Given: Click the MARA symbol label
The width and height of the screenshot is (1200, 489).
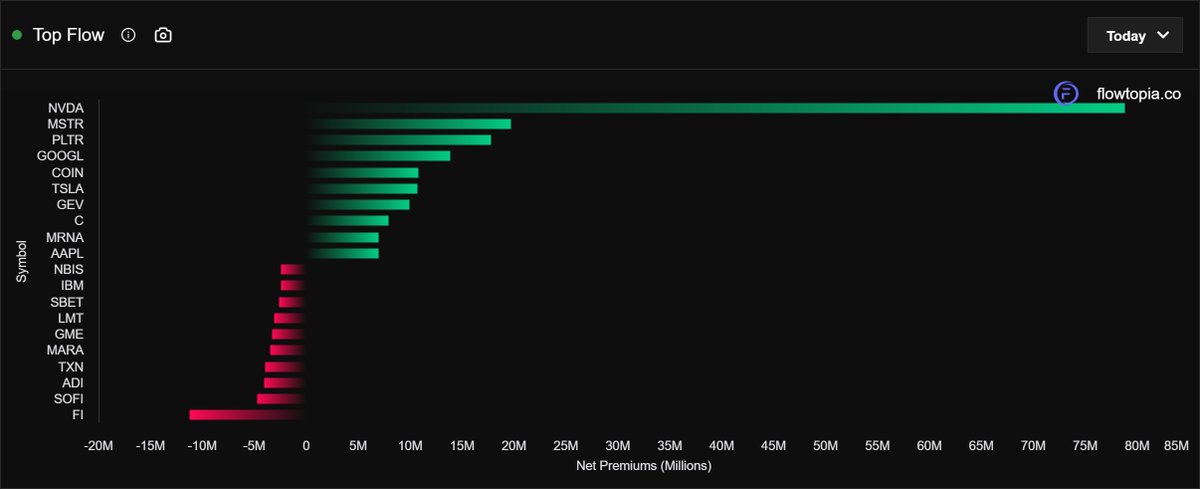Looking at the screenshot, I should [65, 350].
